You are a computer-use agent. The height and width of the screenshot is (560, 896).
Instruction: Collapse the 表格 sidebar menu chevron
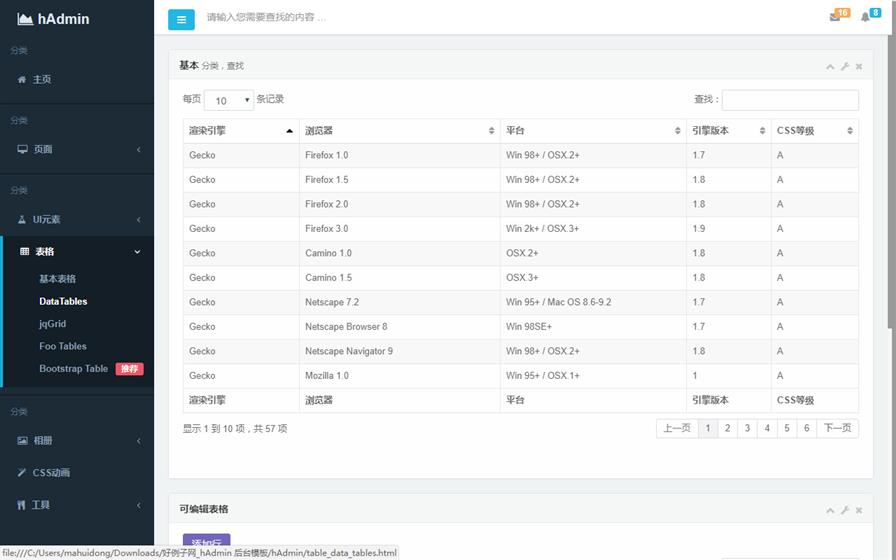pyautogui.click(x=137, y=252)
